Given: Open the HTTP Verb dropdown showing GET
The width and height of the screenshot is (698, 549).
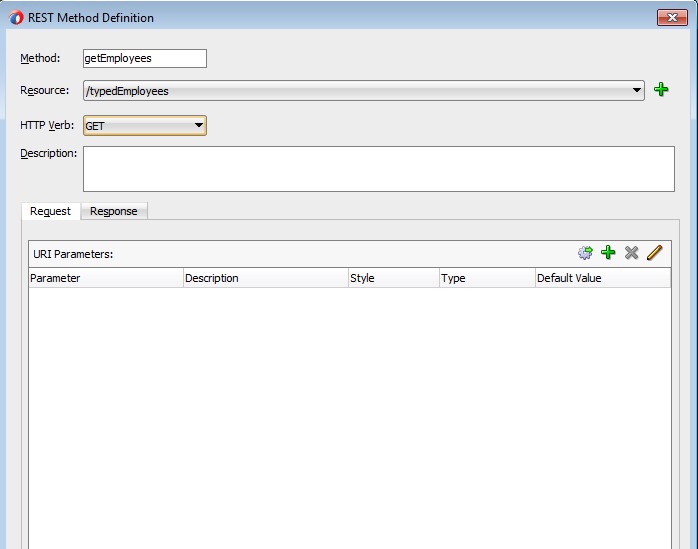Looking at the screenshot, I should pyautogui.click(x=199, y=125).
